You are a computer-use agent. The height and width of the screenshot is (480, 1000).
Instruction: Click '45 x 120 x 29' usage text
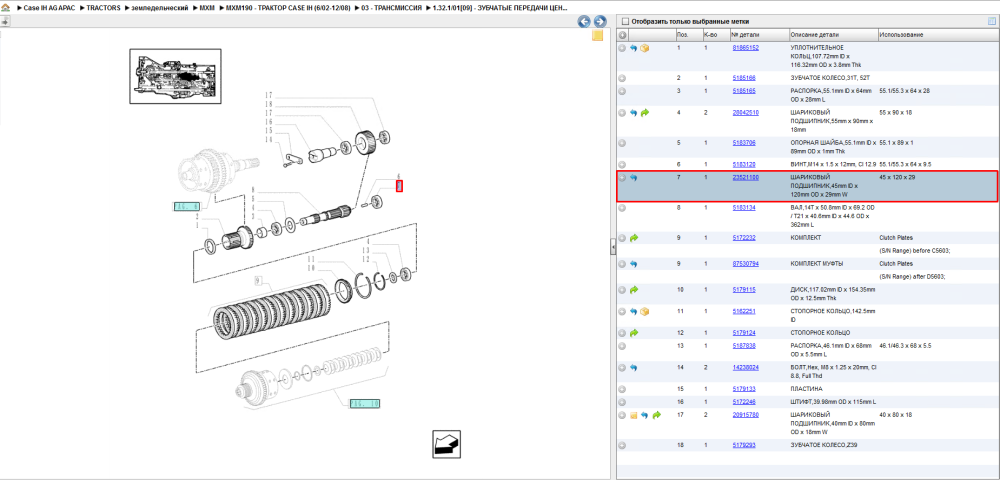pos(897,177)
